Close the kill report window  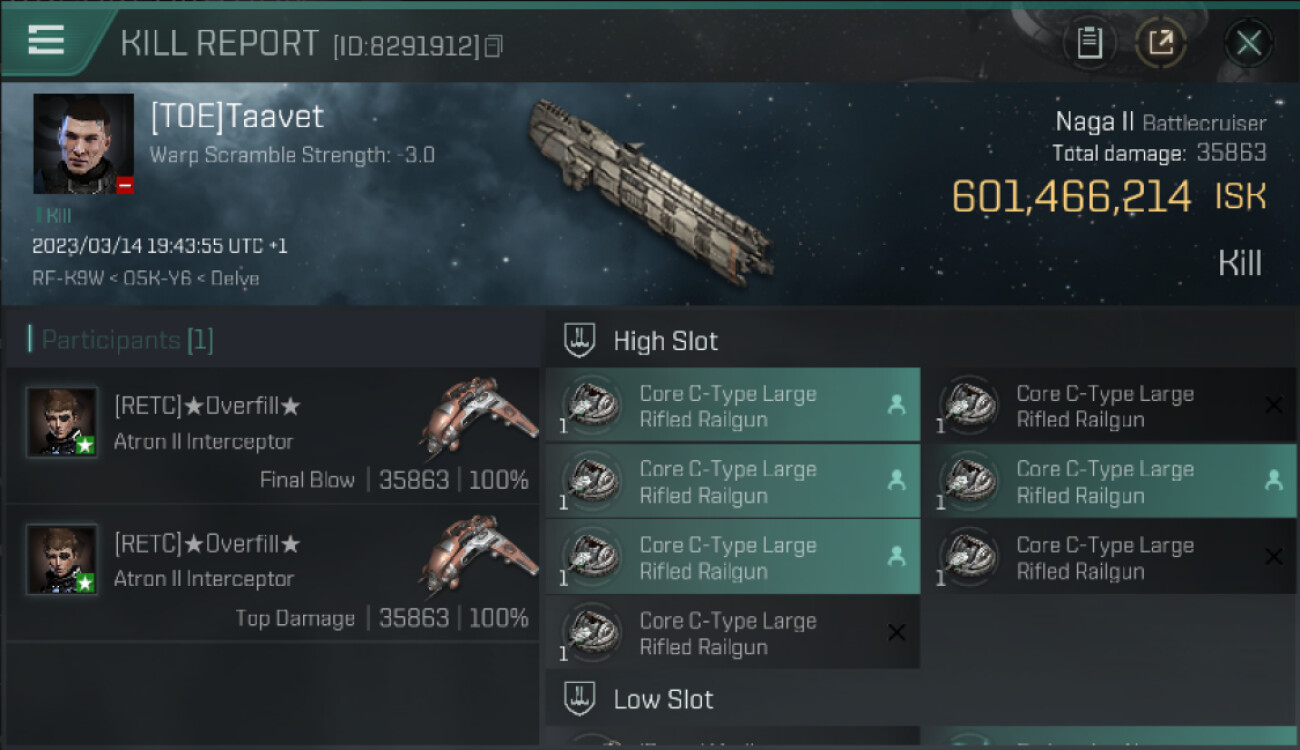[x=1248, y=43]
